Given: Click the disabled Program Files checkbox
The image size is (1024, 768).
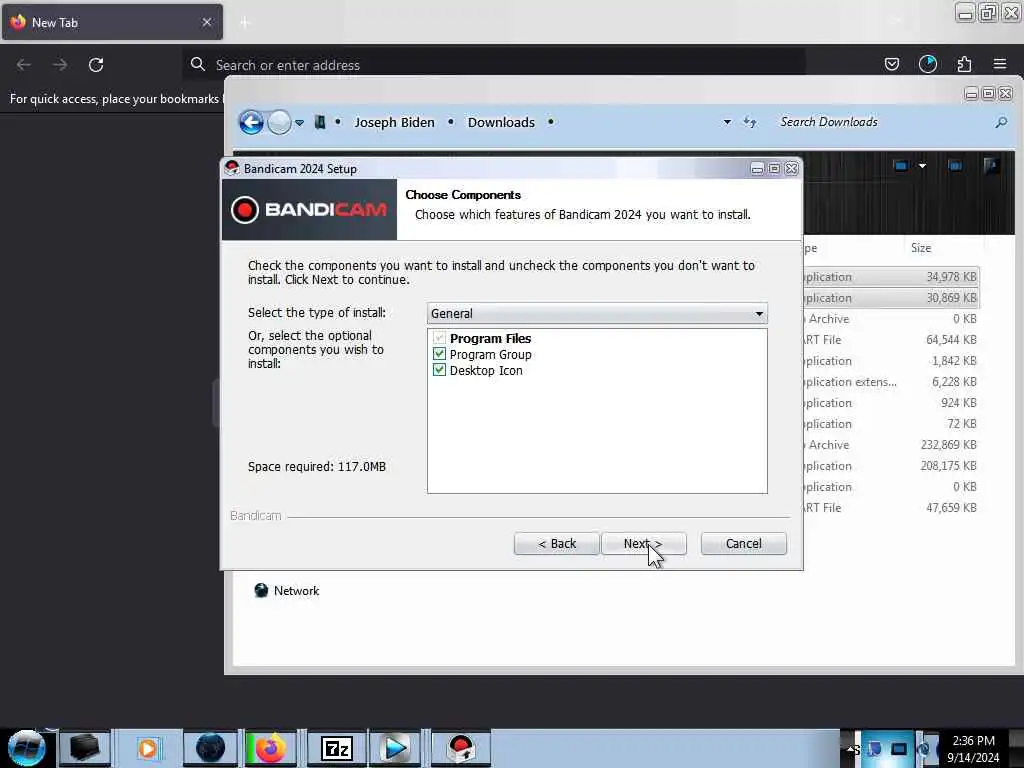Looking at the screenshot, I should click(440, 338).
